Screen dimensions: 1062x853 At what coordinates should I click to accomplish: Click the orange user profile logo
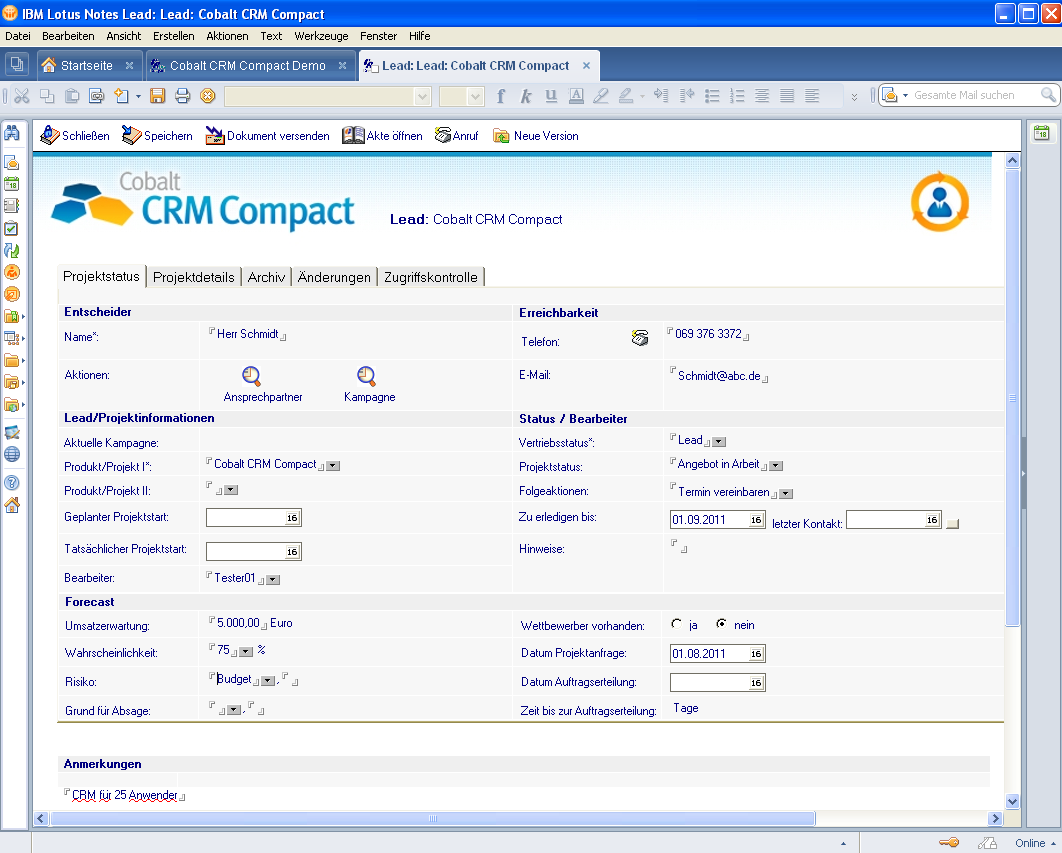[939, 202]
